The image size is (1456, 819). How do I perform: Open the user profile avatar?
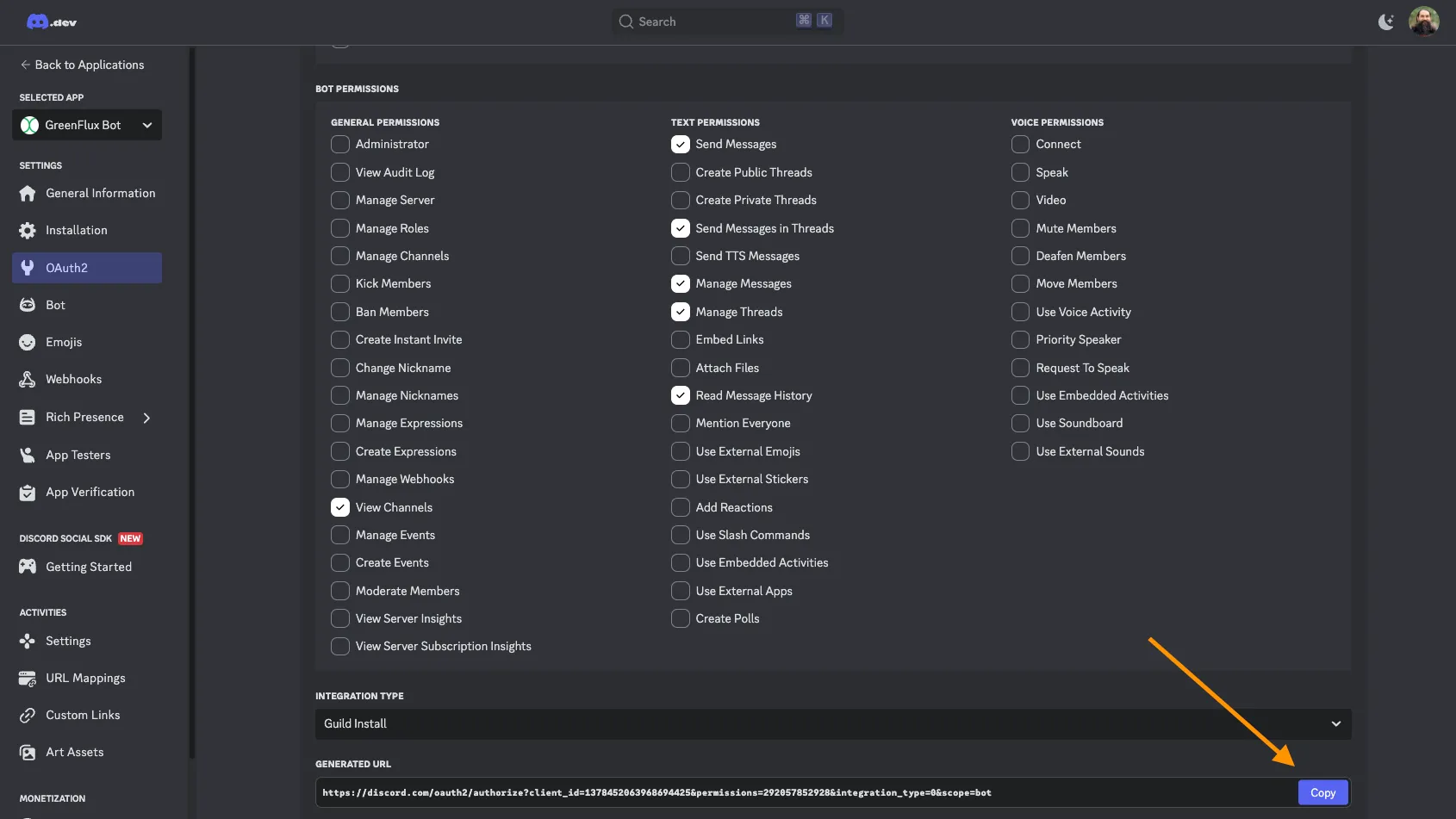1423,22
